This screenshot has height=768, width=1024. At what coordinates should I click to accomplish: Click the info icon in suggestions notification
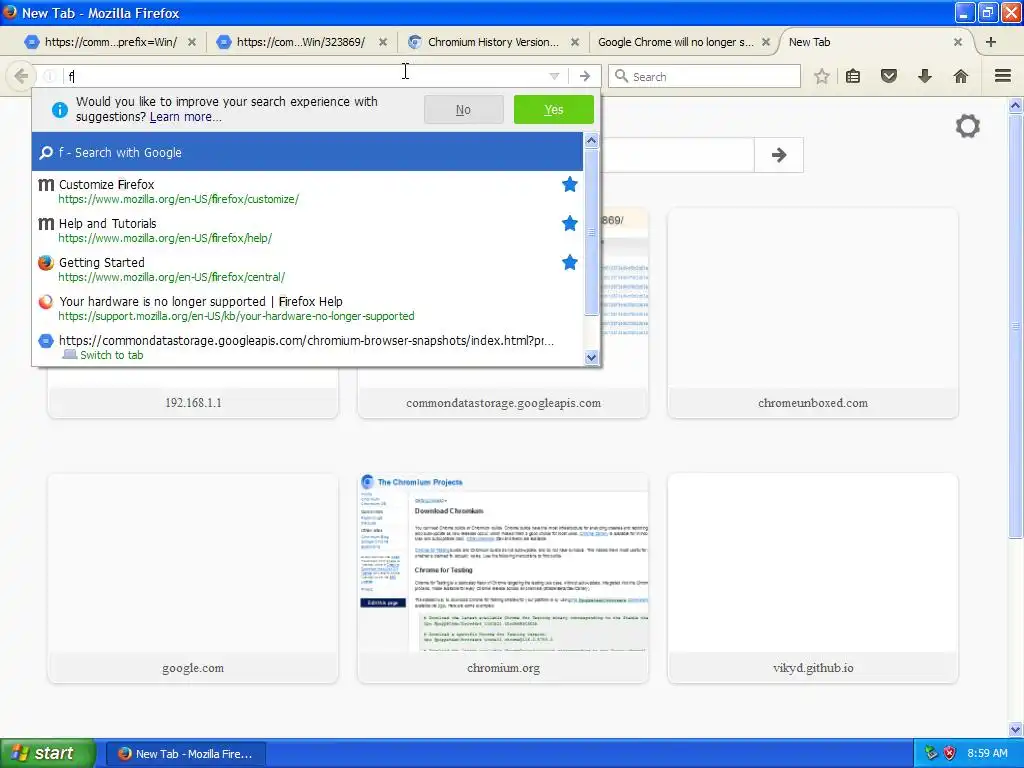click(x=59, y=110)
